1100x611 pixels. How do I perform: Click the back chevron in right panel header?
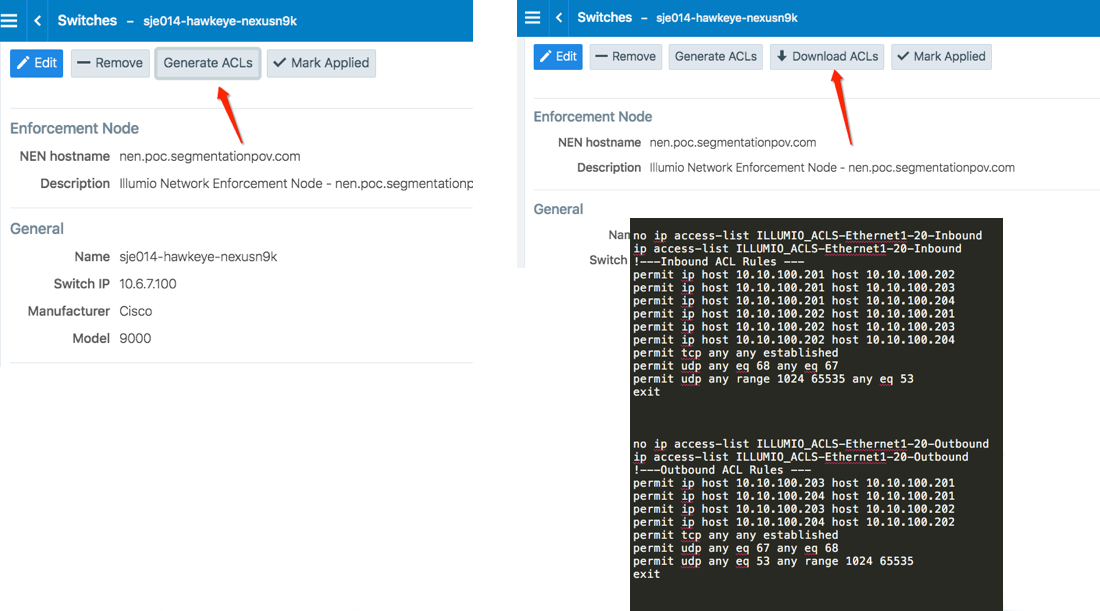(x=559, y=18)
